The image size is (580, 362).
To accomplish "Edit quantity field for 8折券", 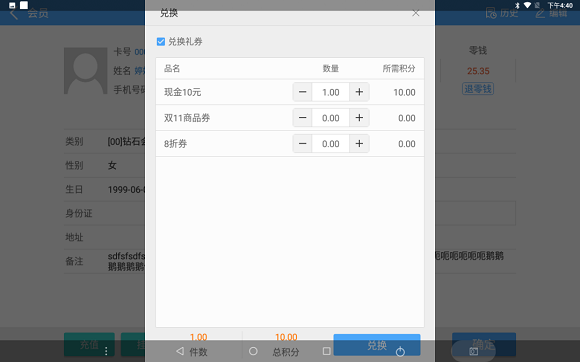I will [x=331, y=143].
